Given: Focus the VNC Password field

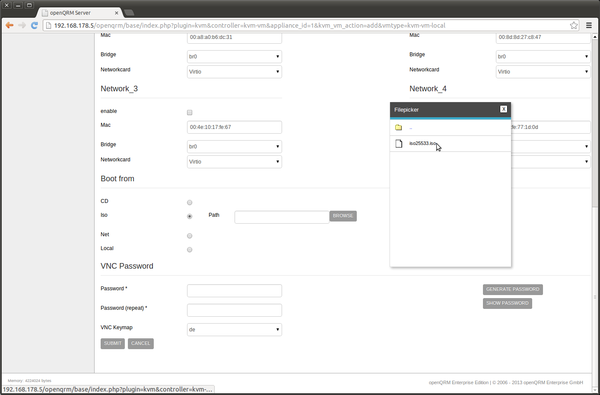Looking at the screenshot, I should pyautogui.click(x=234, y=291).
